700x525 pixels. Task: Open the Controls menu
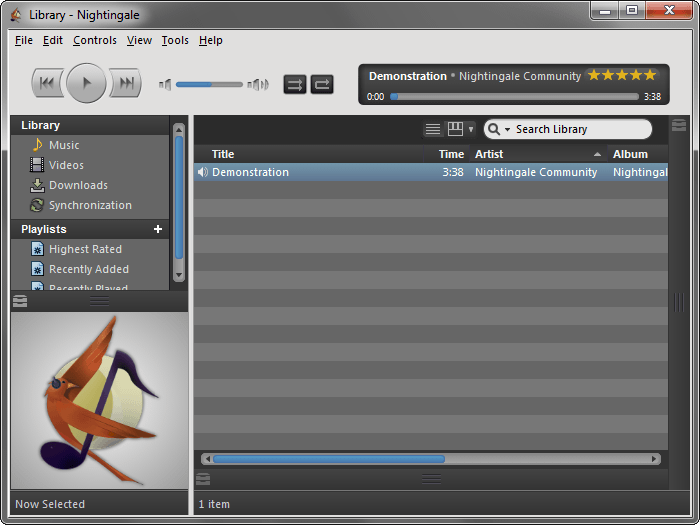(x=95, y=40)
